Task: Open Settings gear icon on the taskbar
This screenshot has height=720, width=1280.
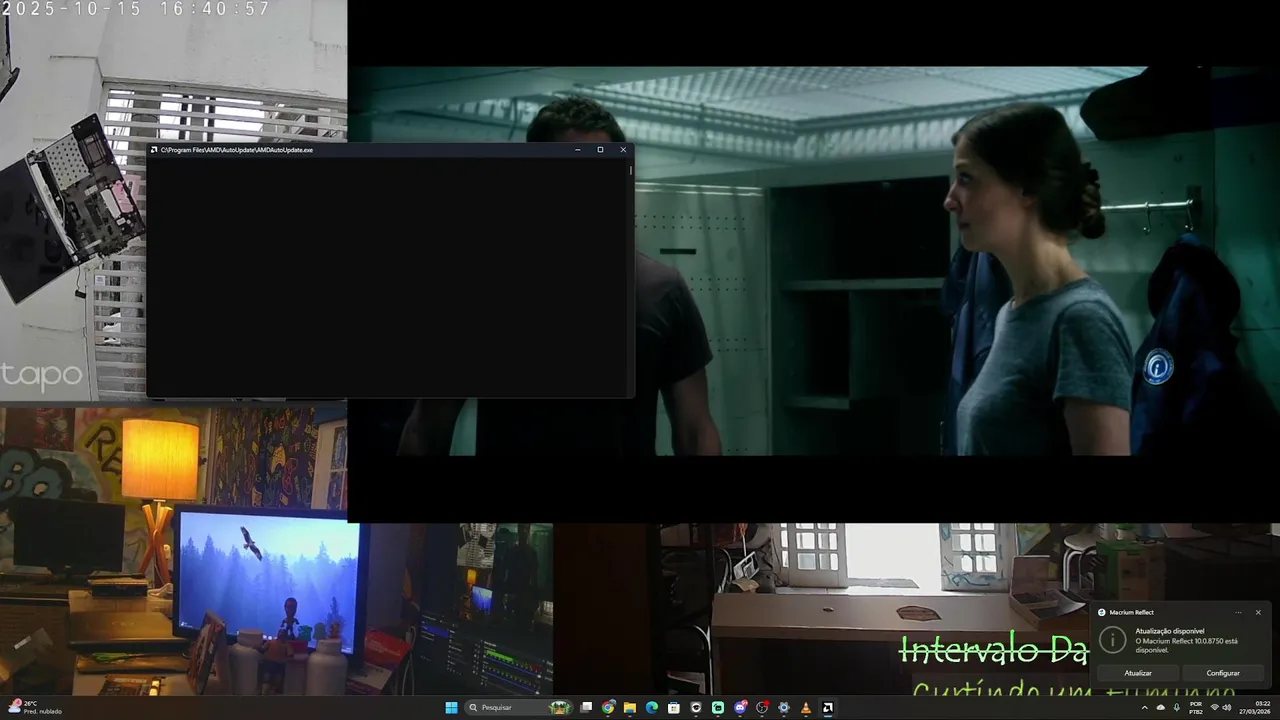Action: pos(784,708)
